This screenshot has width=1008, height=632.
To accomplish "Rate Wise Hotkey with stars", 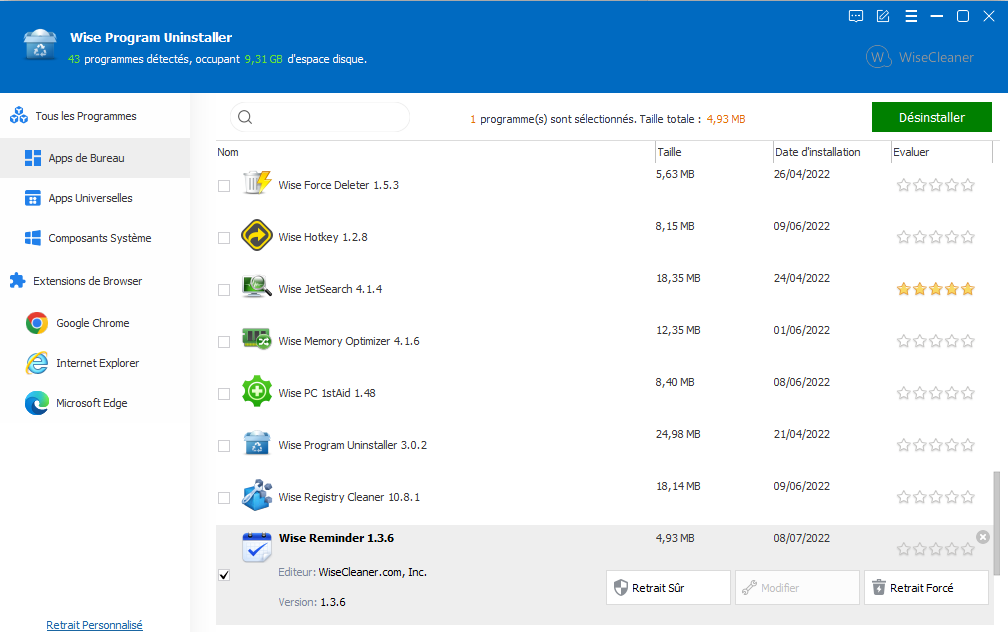I will [935, 237].
